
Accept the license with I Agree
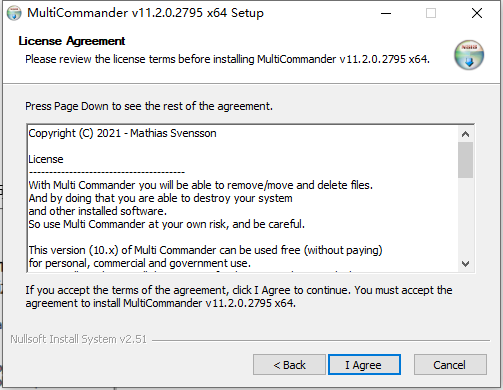click(x=364, y=365)
